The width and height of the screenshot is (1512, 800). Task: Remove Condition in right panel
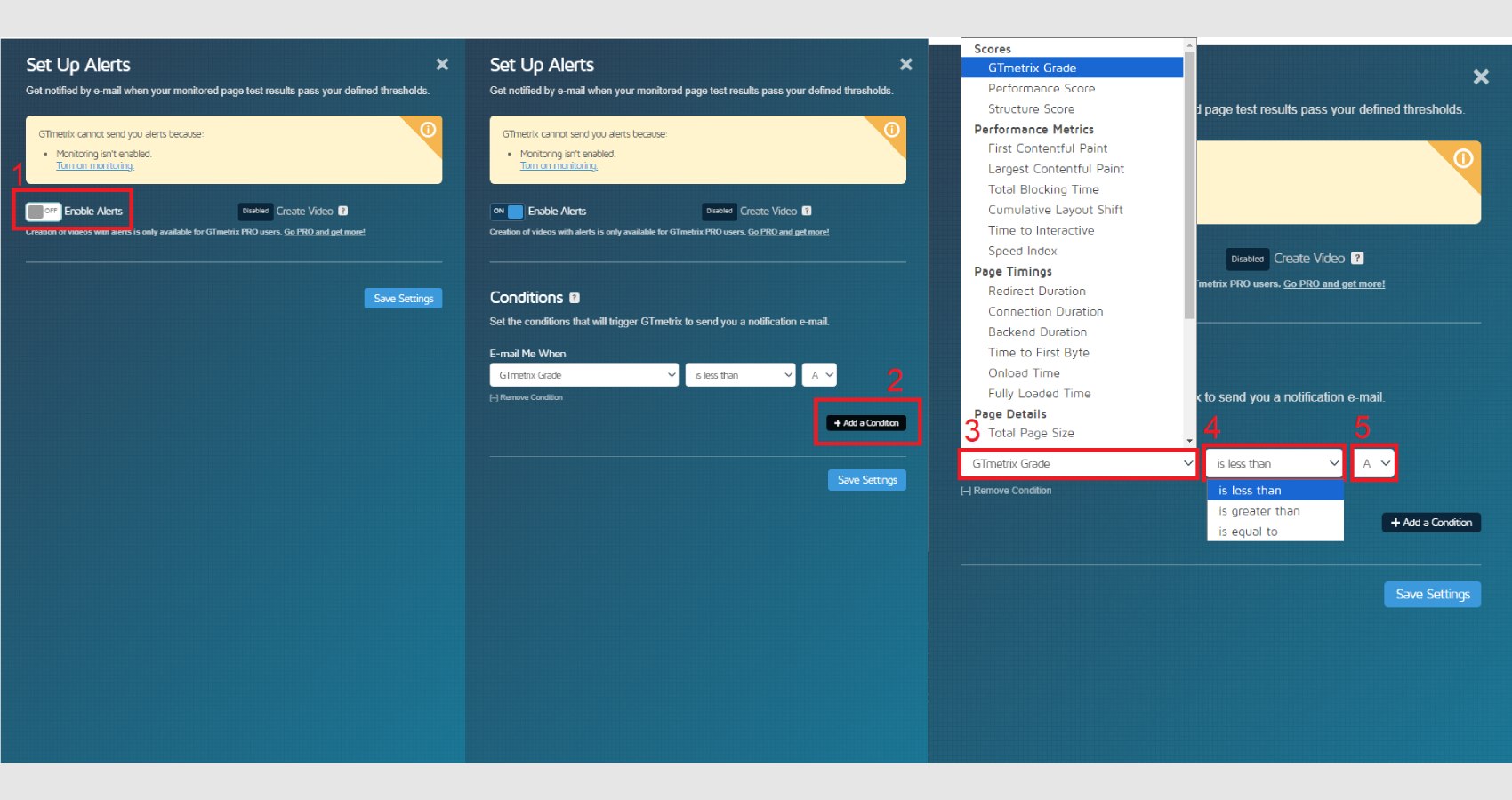[1006, 491]
